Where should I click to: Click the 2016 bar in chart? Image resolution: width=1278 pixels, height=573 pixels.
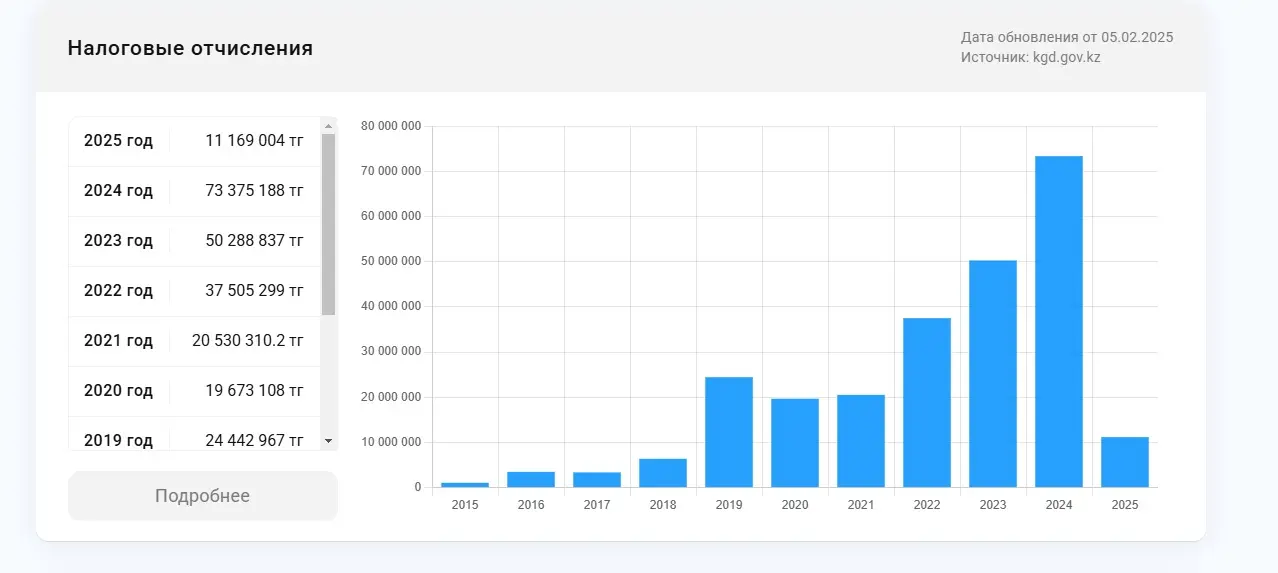coord(531,480)
